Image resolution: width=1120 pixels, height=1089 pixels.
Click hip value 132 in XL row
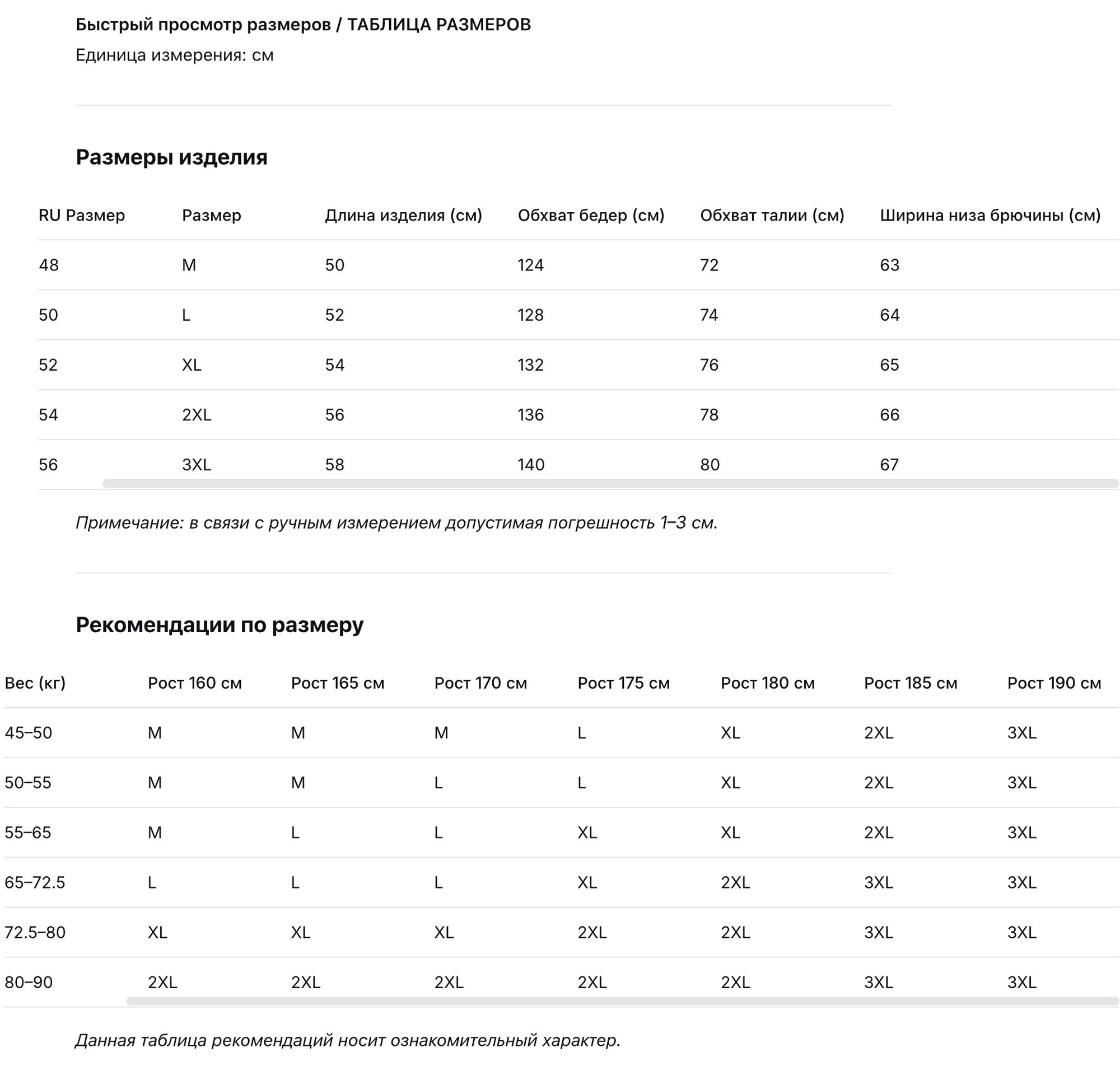531,364
